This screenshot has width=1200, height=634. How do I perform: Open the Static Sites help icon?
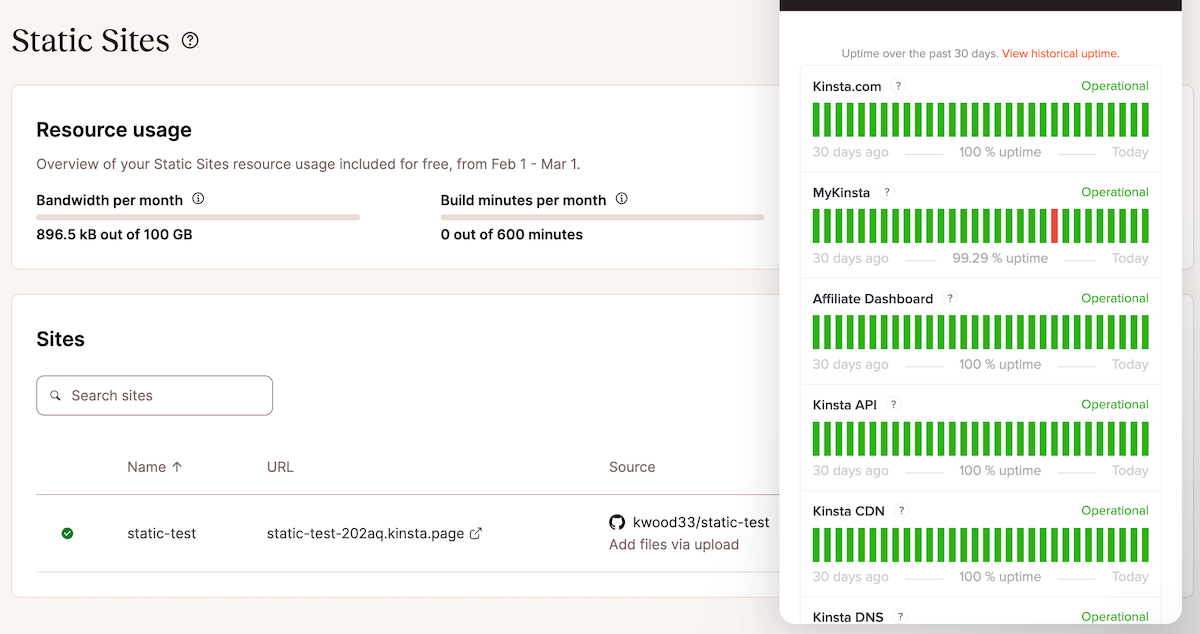pyautogui.click(x=190, y=41)
